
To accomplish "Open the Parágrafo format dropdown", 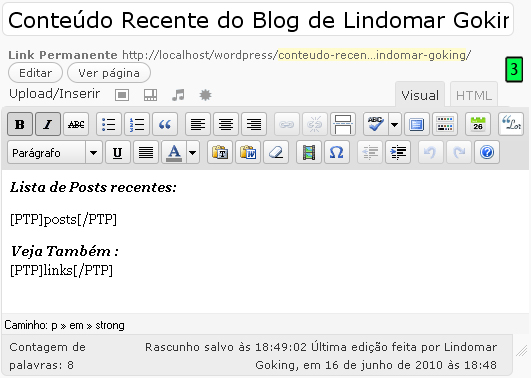I will tap(55, 152).
